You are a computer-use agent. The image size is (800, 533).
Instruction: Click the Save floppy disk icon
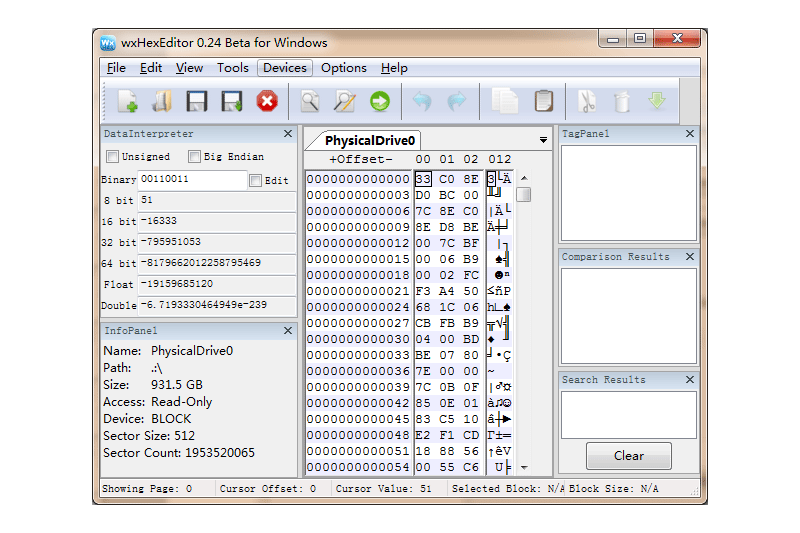click(x=197, y=101)
